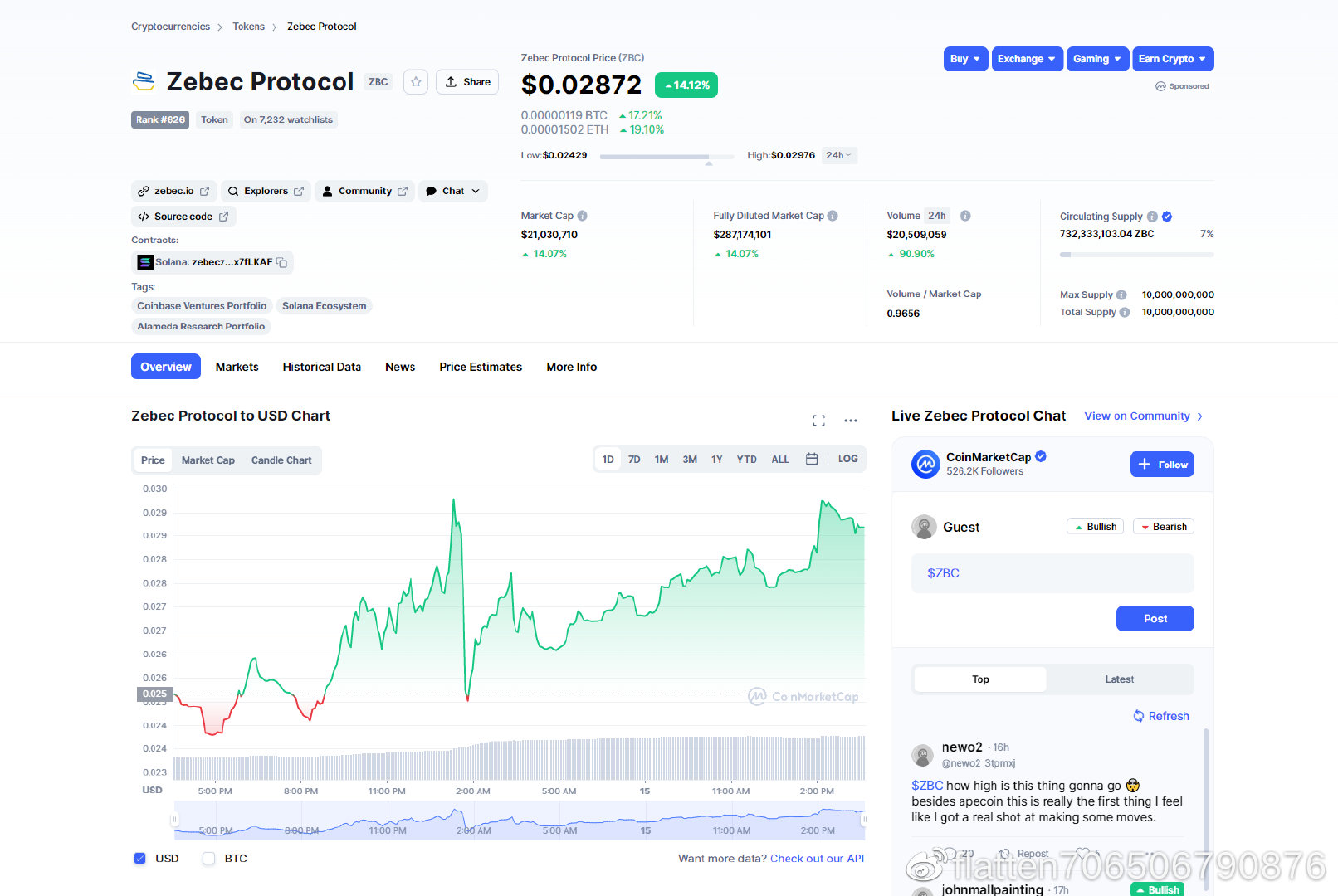Set chart range to 1M

point(662,460)
